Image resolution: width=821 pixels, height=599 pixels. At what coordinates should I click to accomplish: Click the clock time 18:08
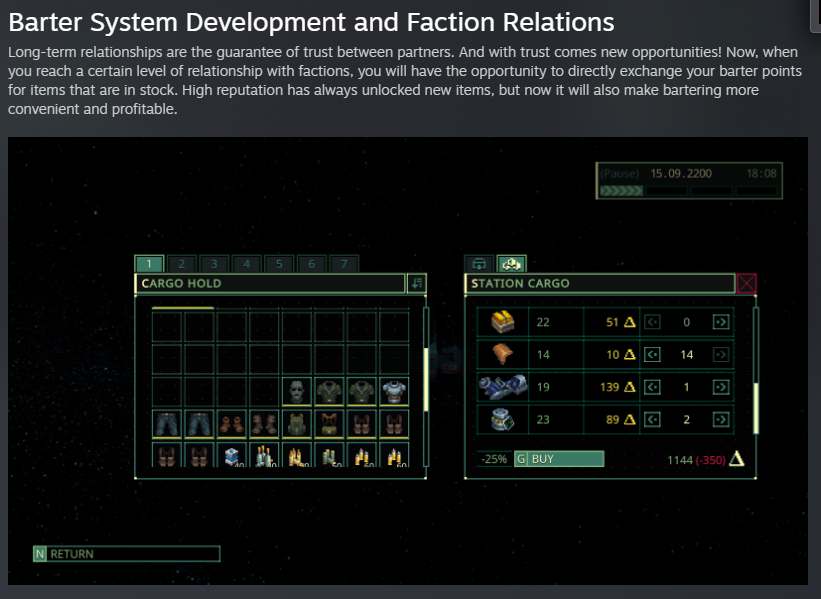coord(761,173)
